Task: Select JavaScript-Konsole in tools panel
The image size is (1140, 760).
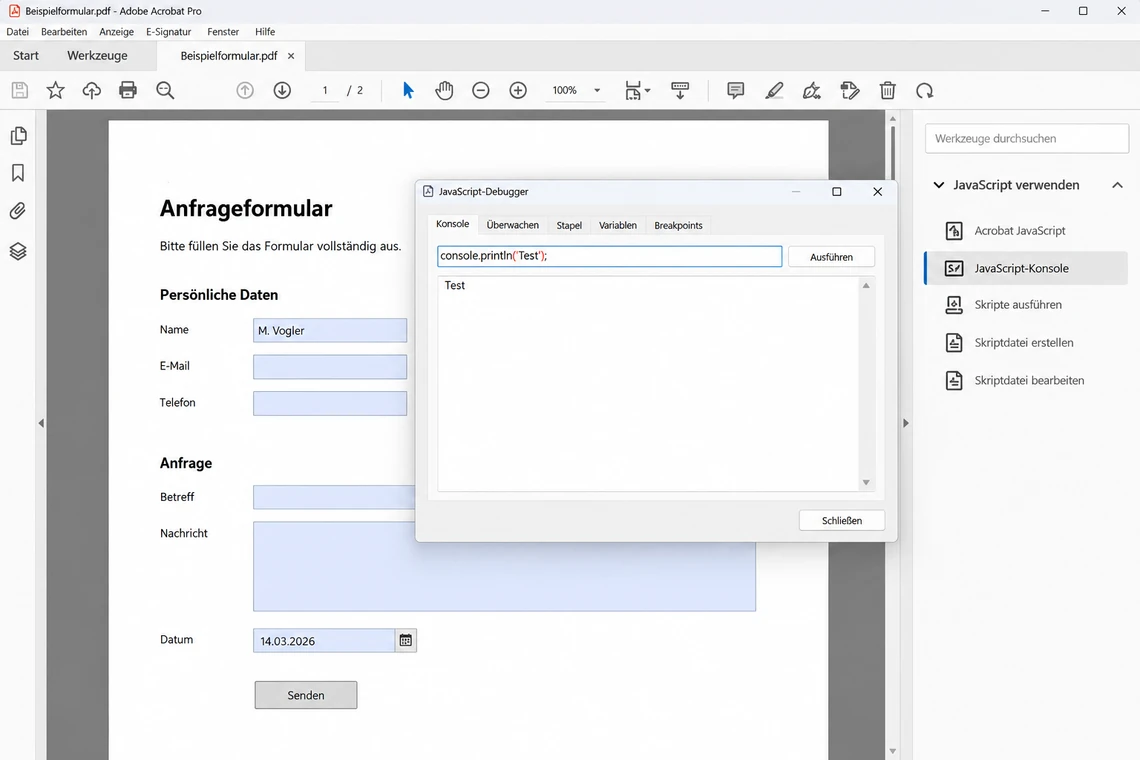Action: coord(1026,268)
